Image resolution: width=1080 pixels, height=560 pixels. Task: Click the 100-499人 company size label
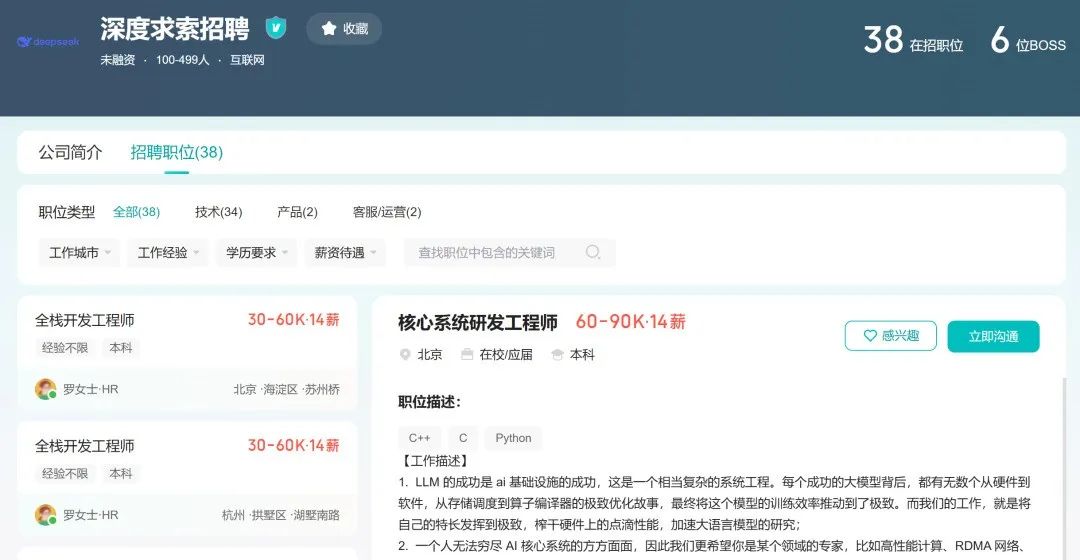click(183, 60)
